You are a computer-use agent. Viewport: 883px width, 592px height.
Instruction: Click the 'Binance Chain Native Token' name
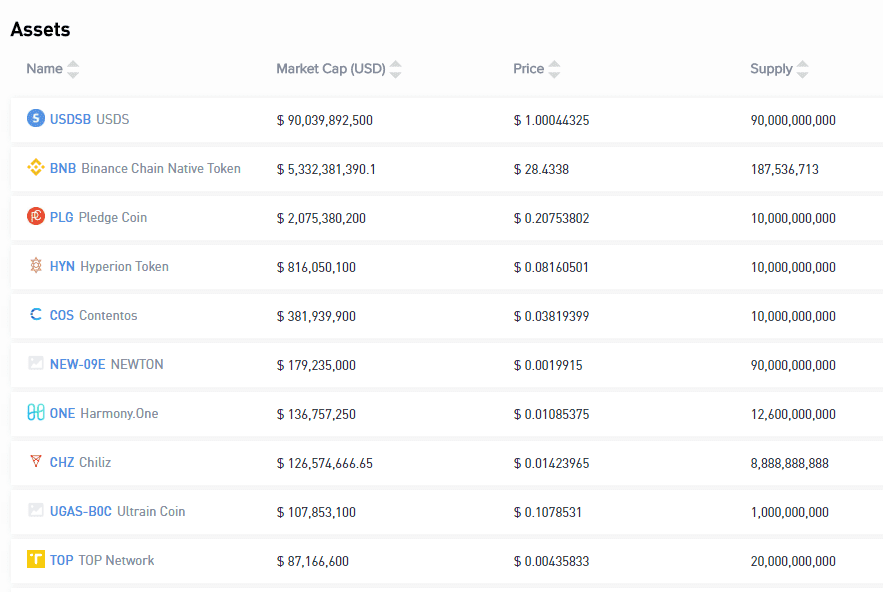click(161, 168)
